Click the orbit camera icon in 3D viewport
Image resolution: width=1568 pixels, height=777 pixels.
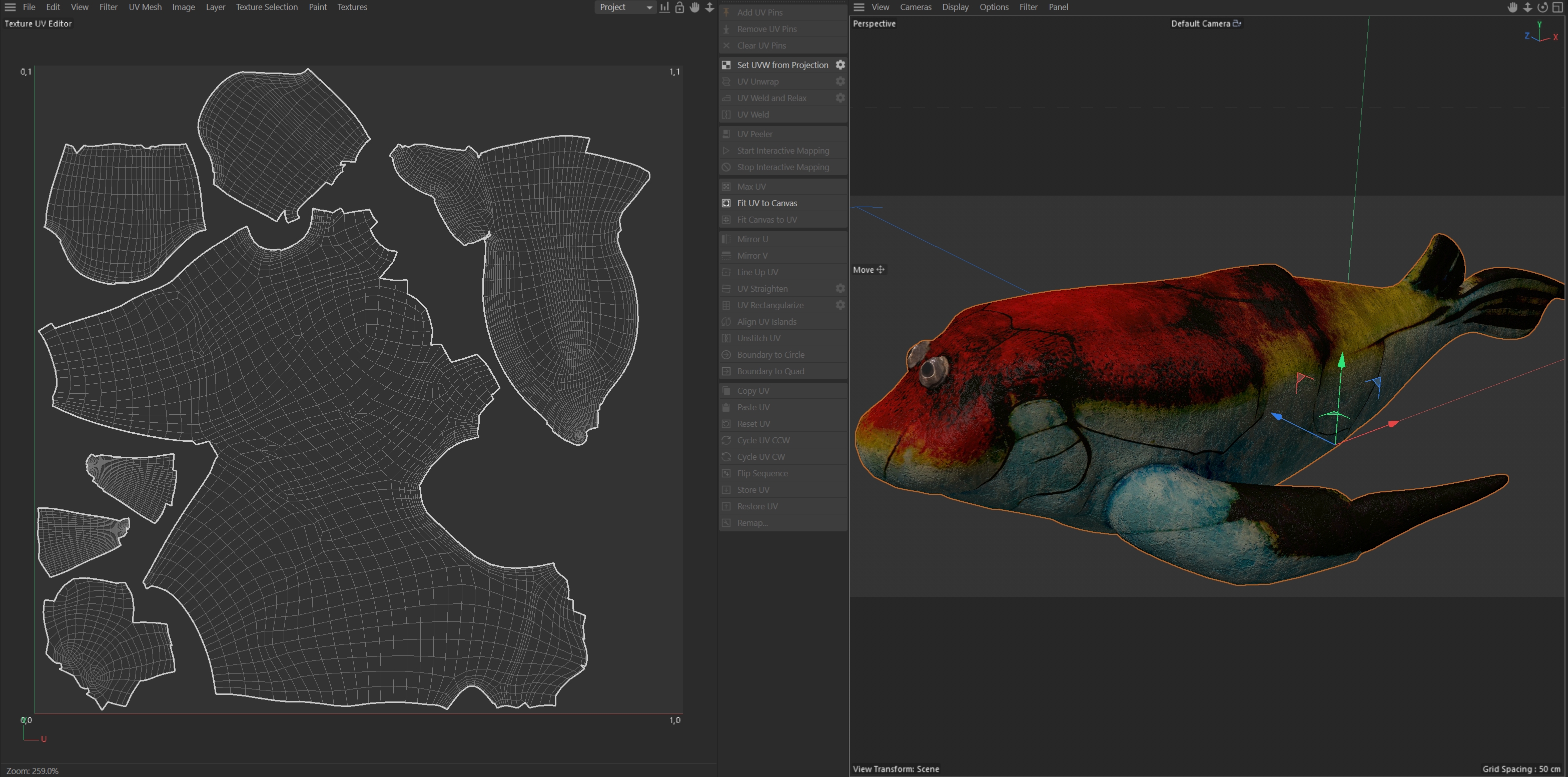point(1542,8)
